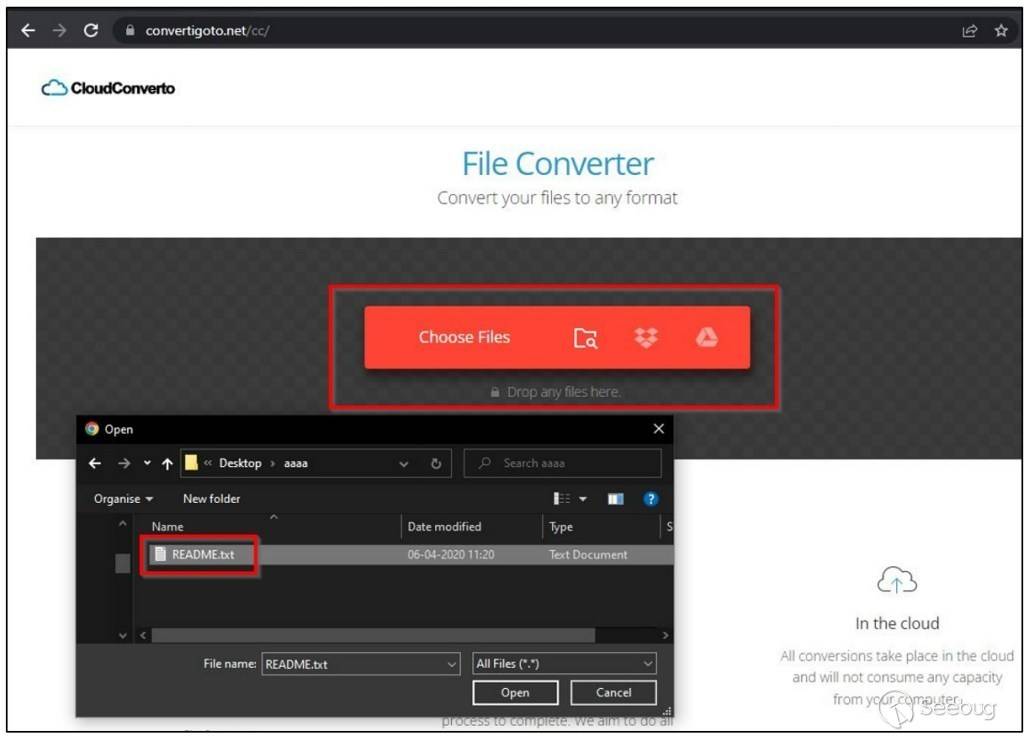
Task: Click the cloud upload icon above In the cloud
Action: [897, 580]
